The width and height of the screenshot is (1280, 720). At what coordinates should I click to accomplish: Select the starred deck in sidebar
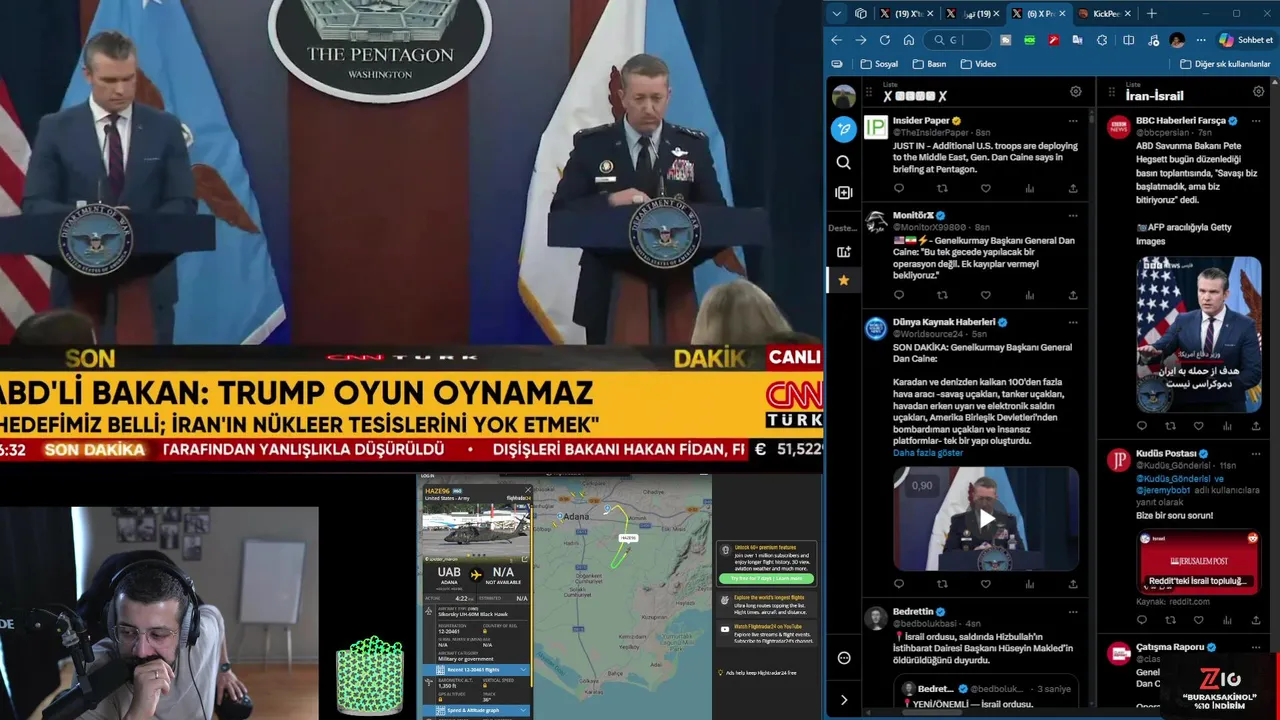click(843, 280)
